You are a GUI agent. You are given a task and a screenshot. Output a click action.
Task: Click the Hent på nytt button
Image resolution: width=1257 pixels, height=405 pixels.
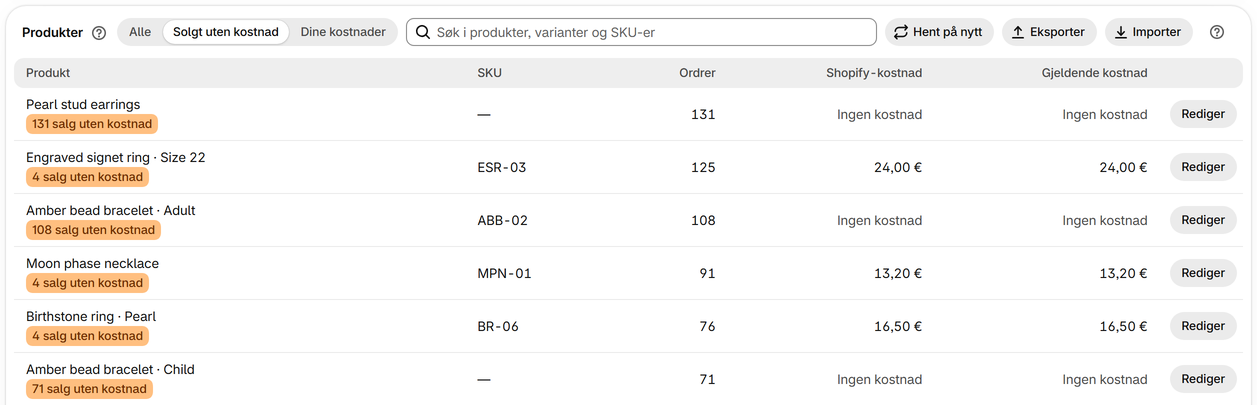coord(939,32)
